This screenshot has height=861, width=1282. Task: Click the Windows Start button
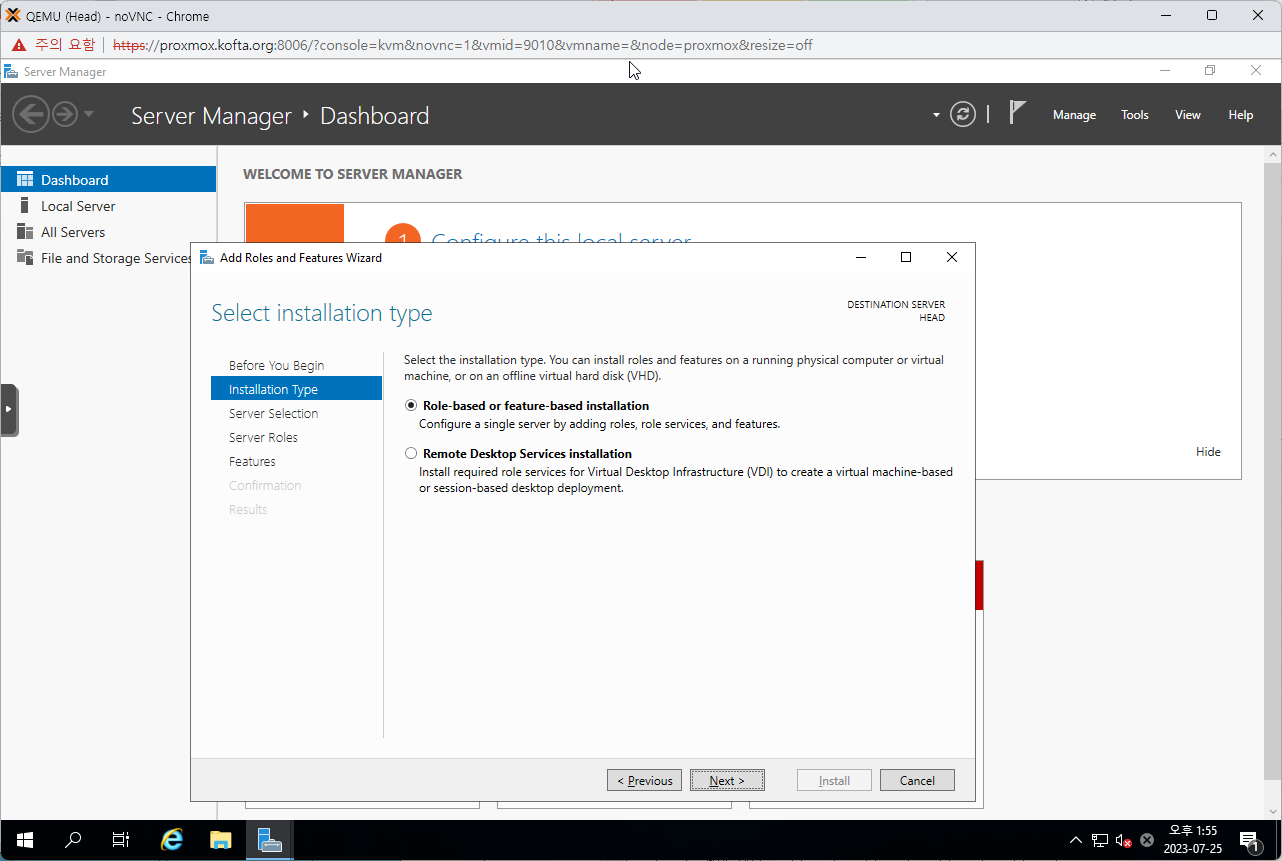coord(25,840)
